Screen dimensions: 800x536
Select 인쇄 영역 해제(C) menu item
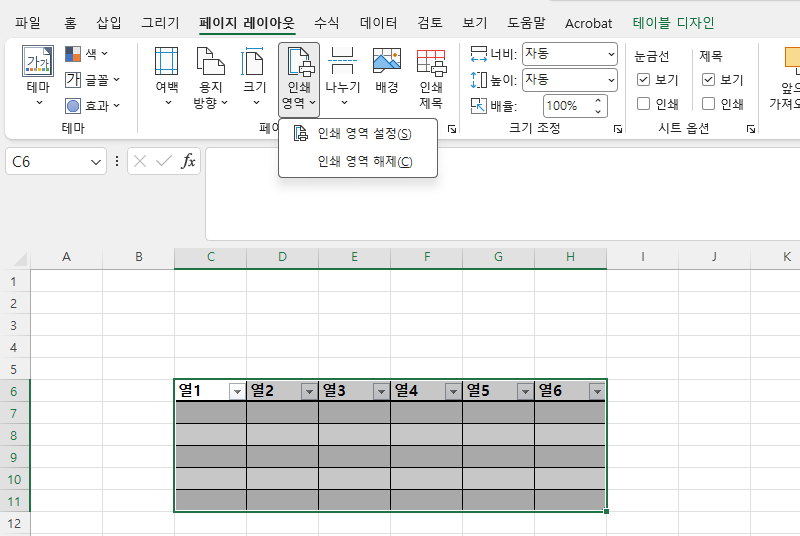pos(358,161)
